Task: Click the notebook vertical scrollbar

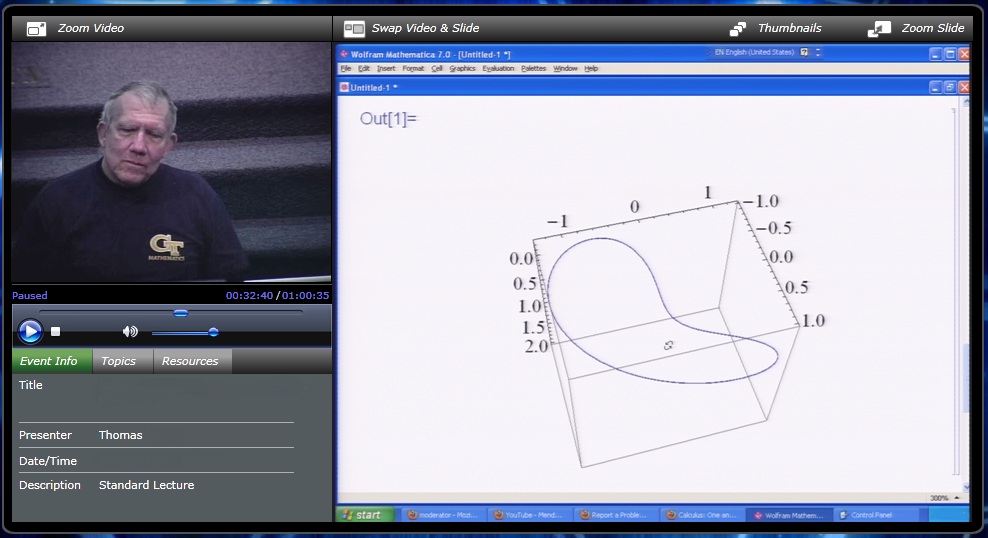Action: pos(966,293)
